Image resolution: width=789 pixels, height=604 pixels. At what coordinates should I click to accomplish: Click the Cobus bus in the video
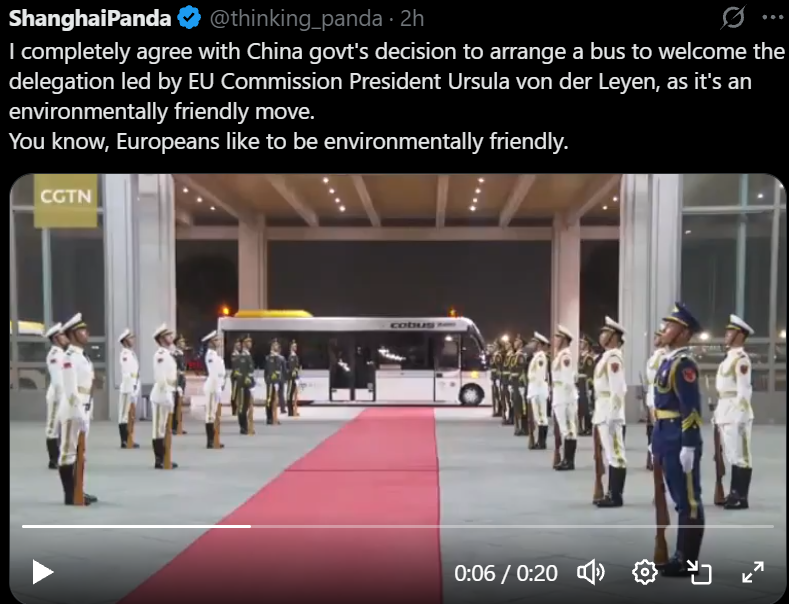355,360
